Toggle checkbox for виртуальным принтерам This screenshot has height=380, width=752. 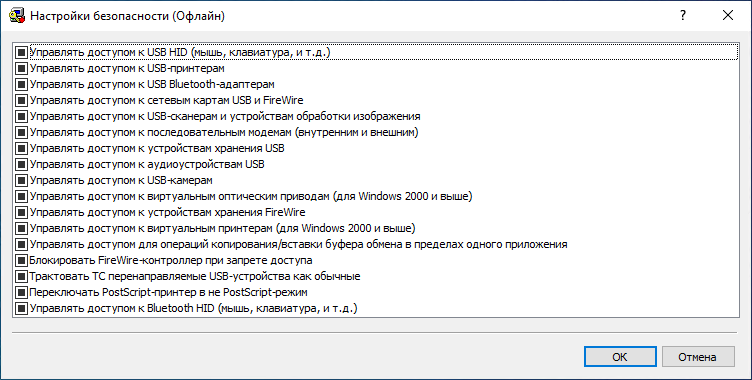(x=22, y=228)
